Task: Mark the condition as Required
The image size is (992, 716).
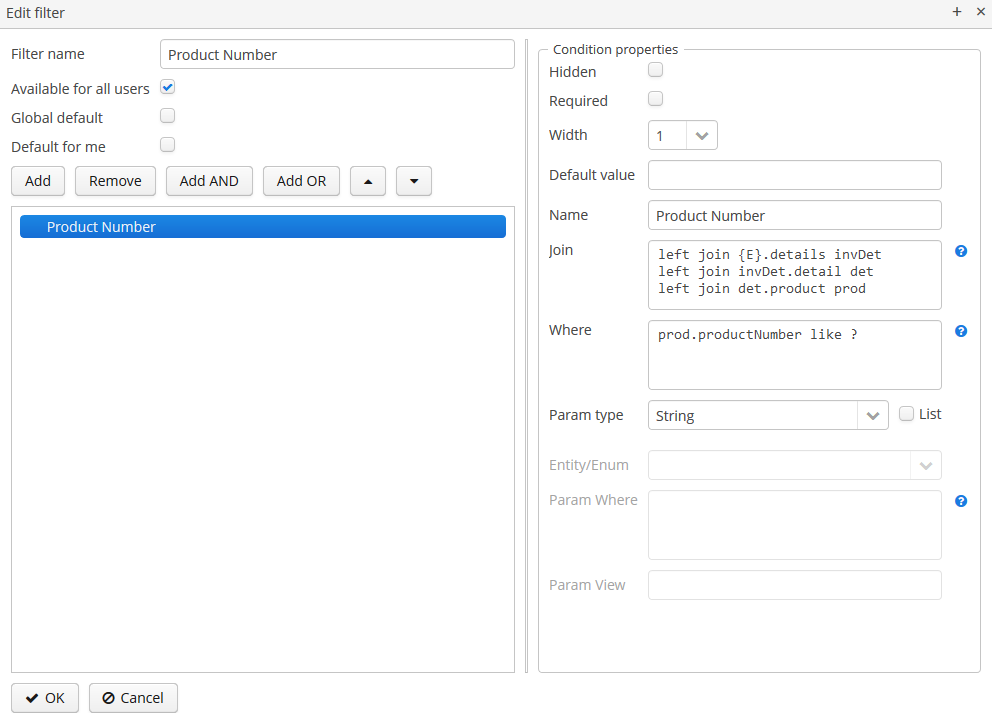Action: 656,99
